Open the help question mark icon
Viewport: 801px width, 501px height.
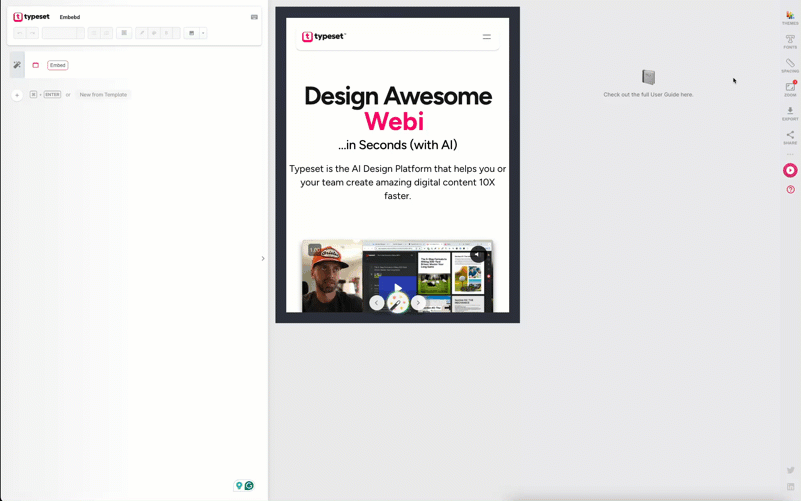[790, 189]
